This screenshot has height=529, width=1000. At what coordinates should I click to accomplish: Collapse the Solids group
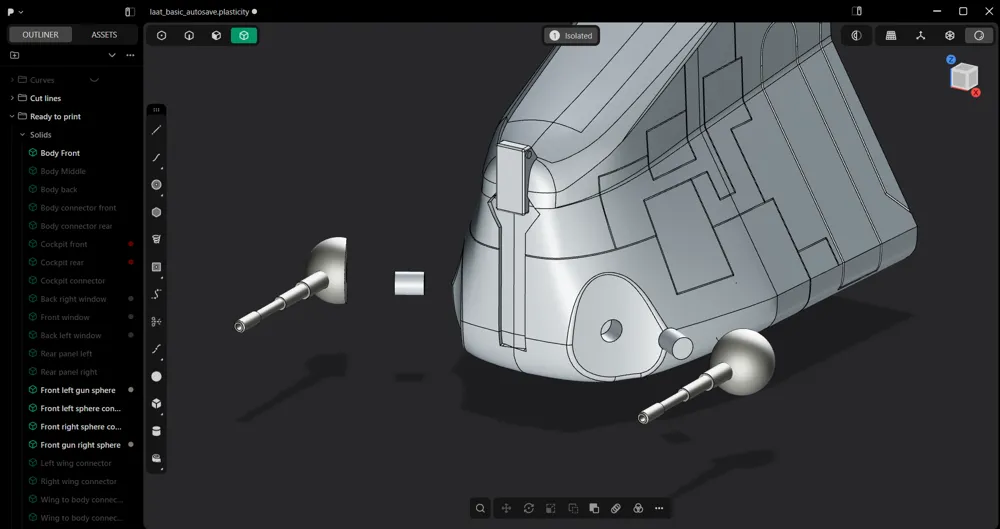pos(22,135)
